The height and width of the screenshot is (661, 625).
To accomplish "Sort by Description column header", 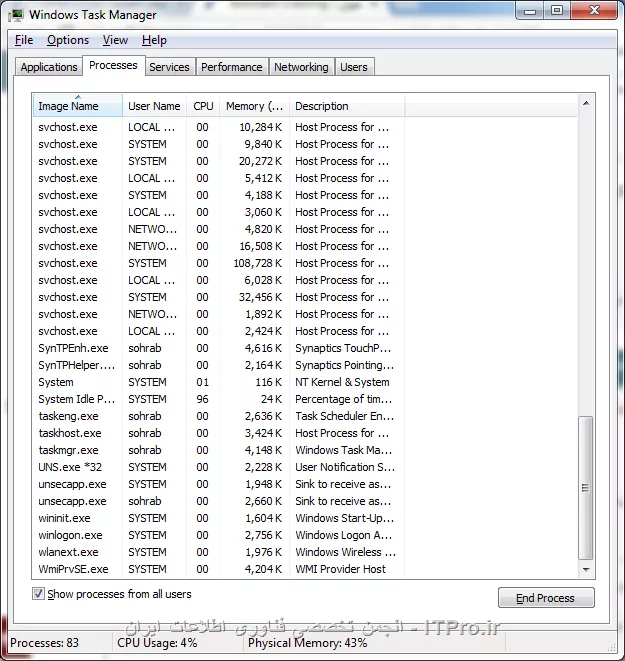I will (x=347, y=106).
